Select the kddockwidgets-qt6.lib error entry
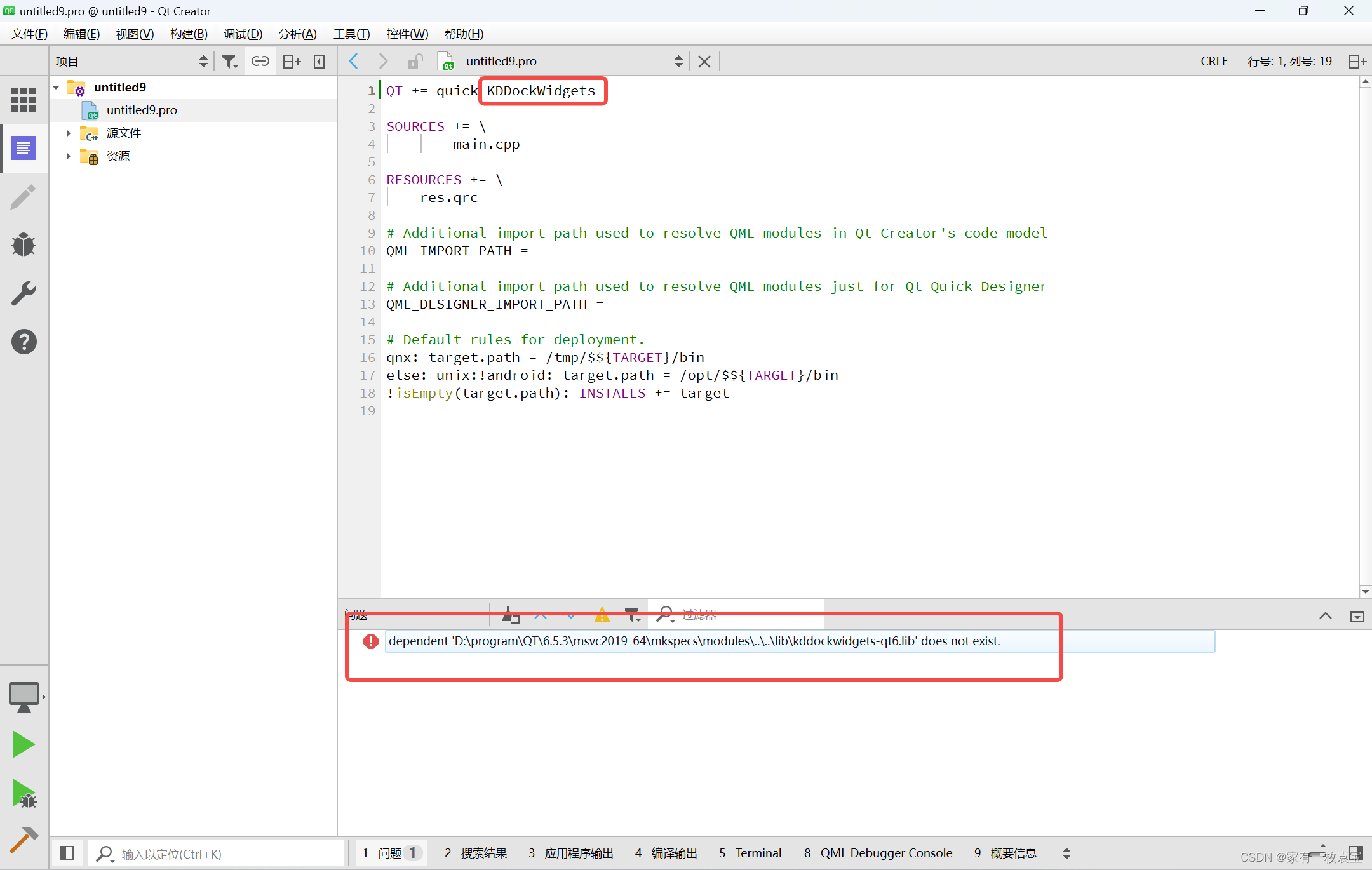 800,641
